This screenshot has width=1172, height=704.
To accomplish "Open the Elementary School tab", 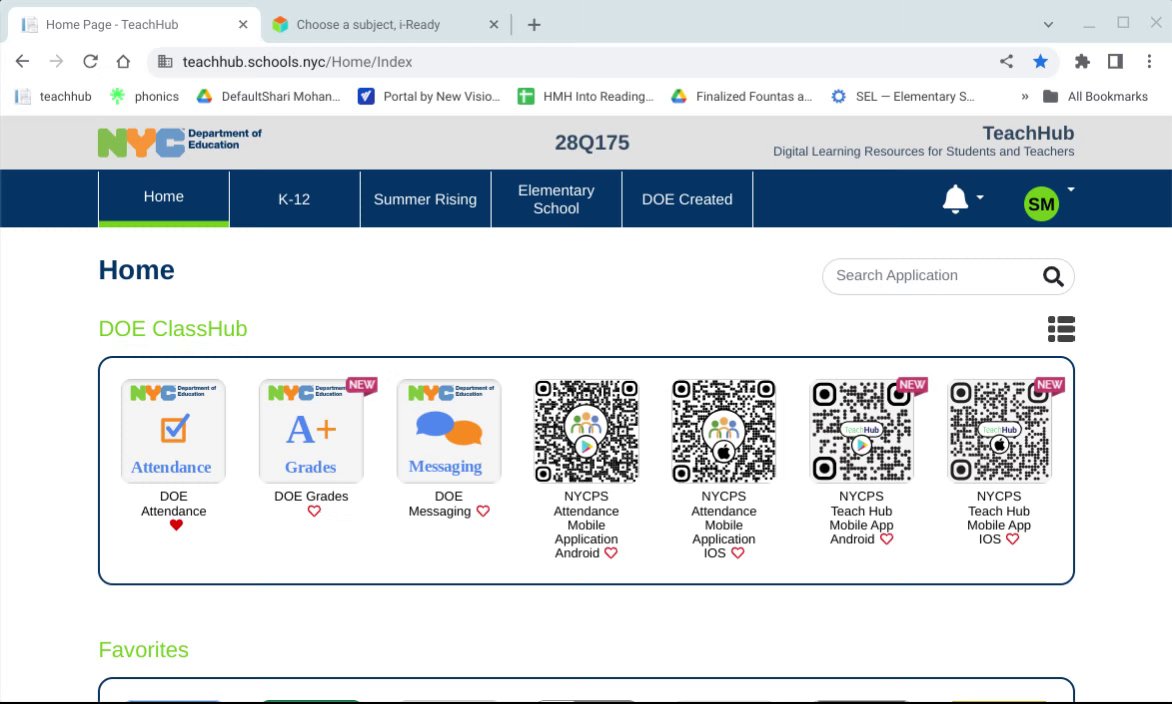I will pos(556,199).
